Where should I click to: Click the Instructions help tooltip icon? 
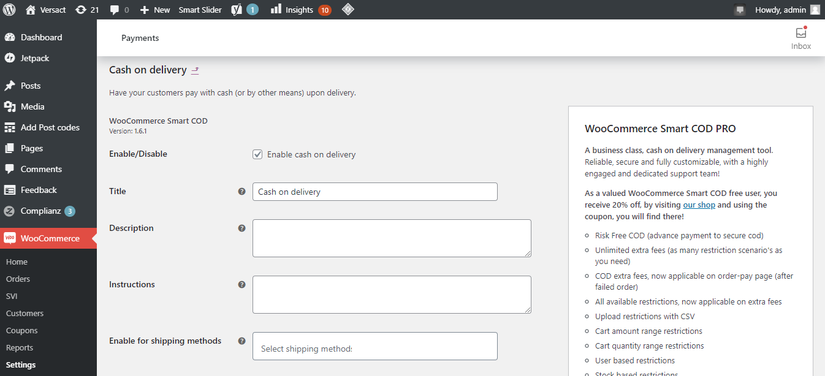click(x=242, y=284)
